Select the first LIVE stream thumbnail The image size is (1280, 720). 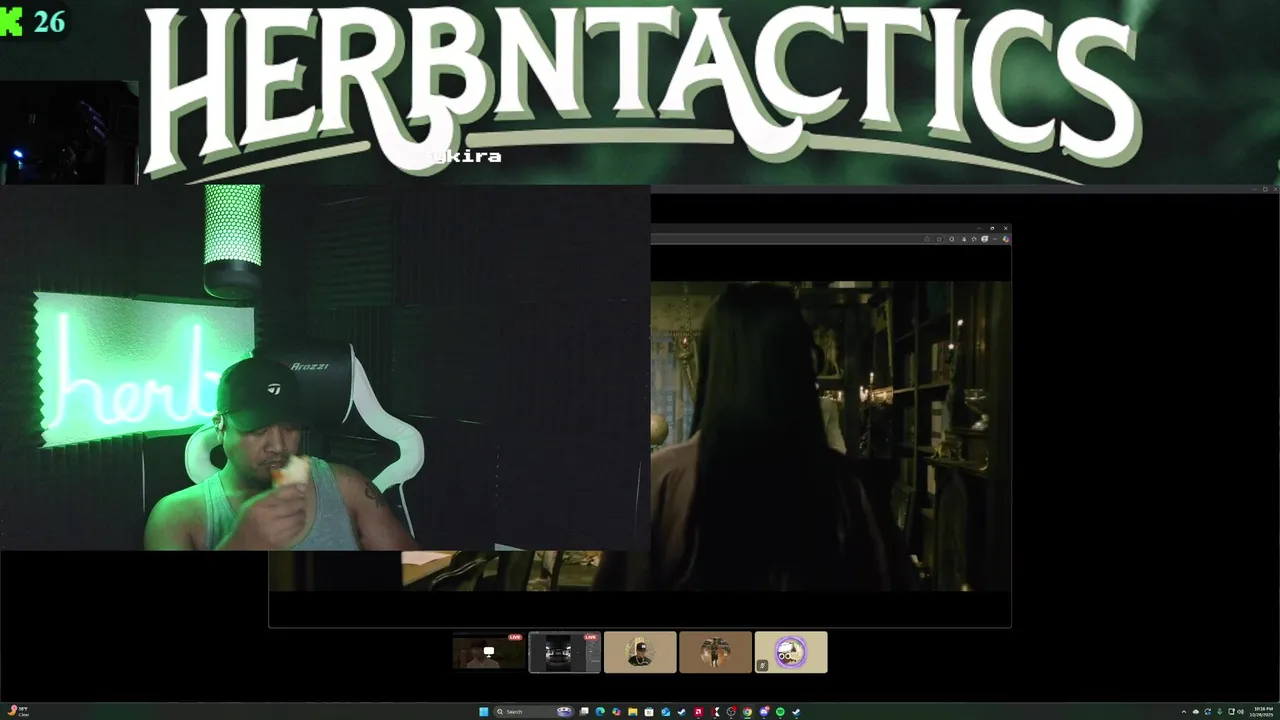tap(489, 652)
